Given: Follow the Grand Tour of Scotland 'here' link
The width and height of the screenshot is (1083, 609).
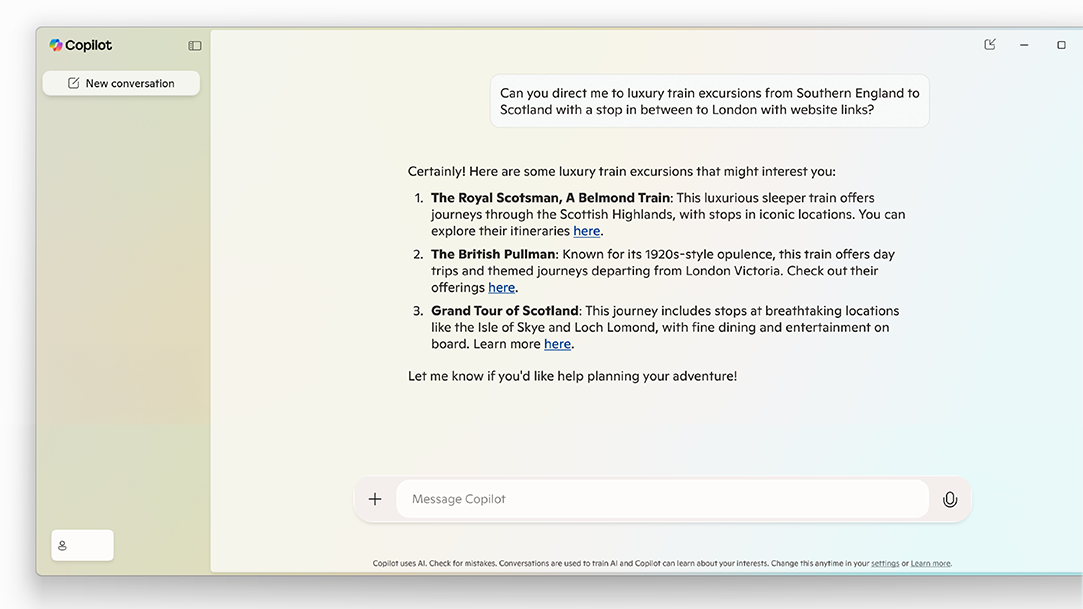Looking at the screenshot, I should (557, 344).
